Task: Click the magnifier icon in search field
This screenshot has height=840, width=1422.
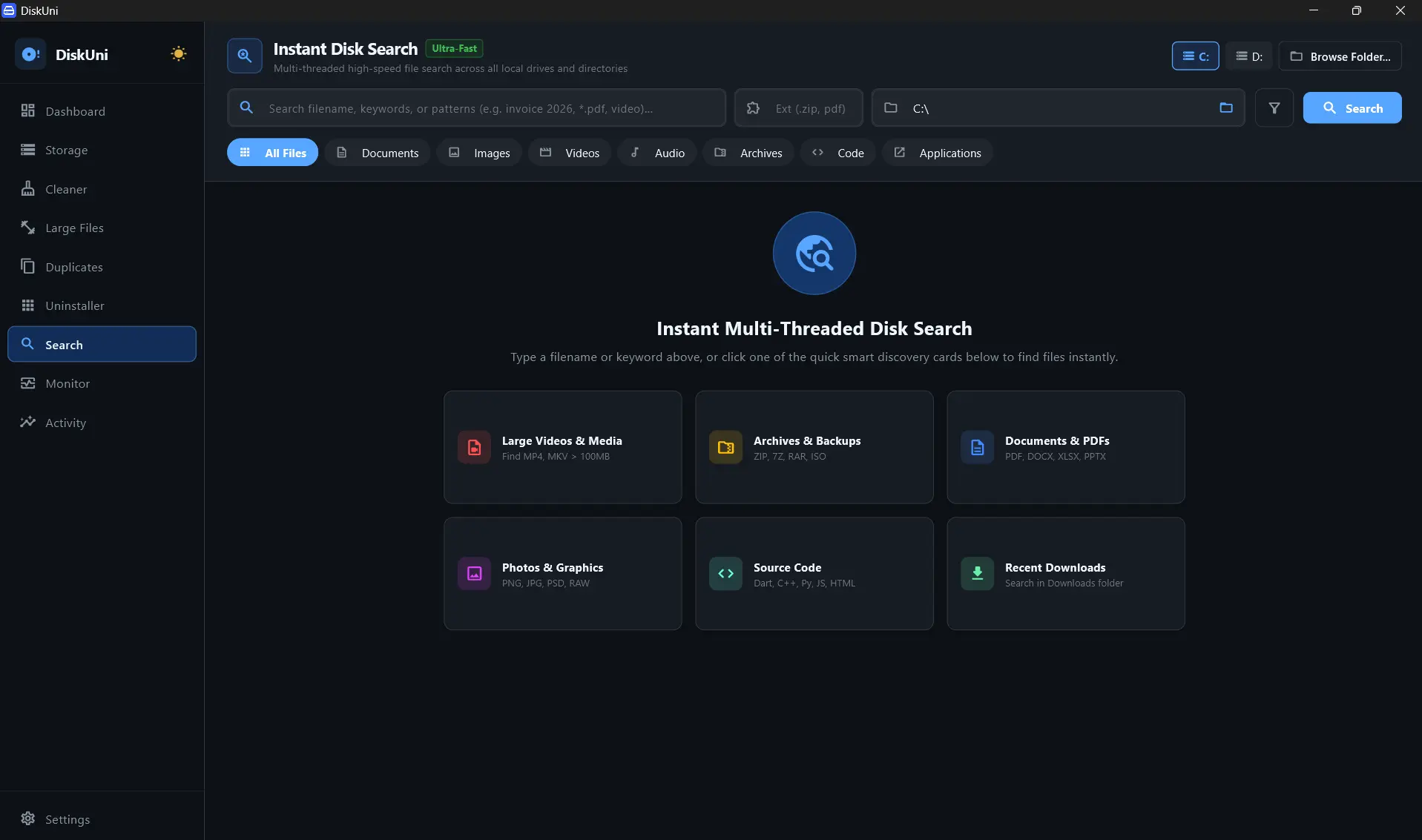Action: (x=247, y=108)
